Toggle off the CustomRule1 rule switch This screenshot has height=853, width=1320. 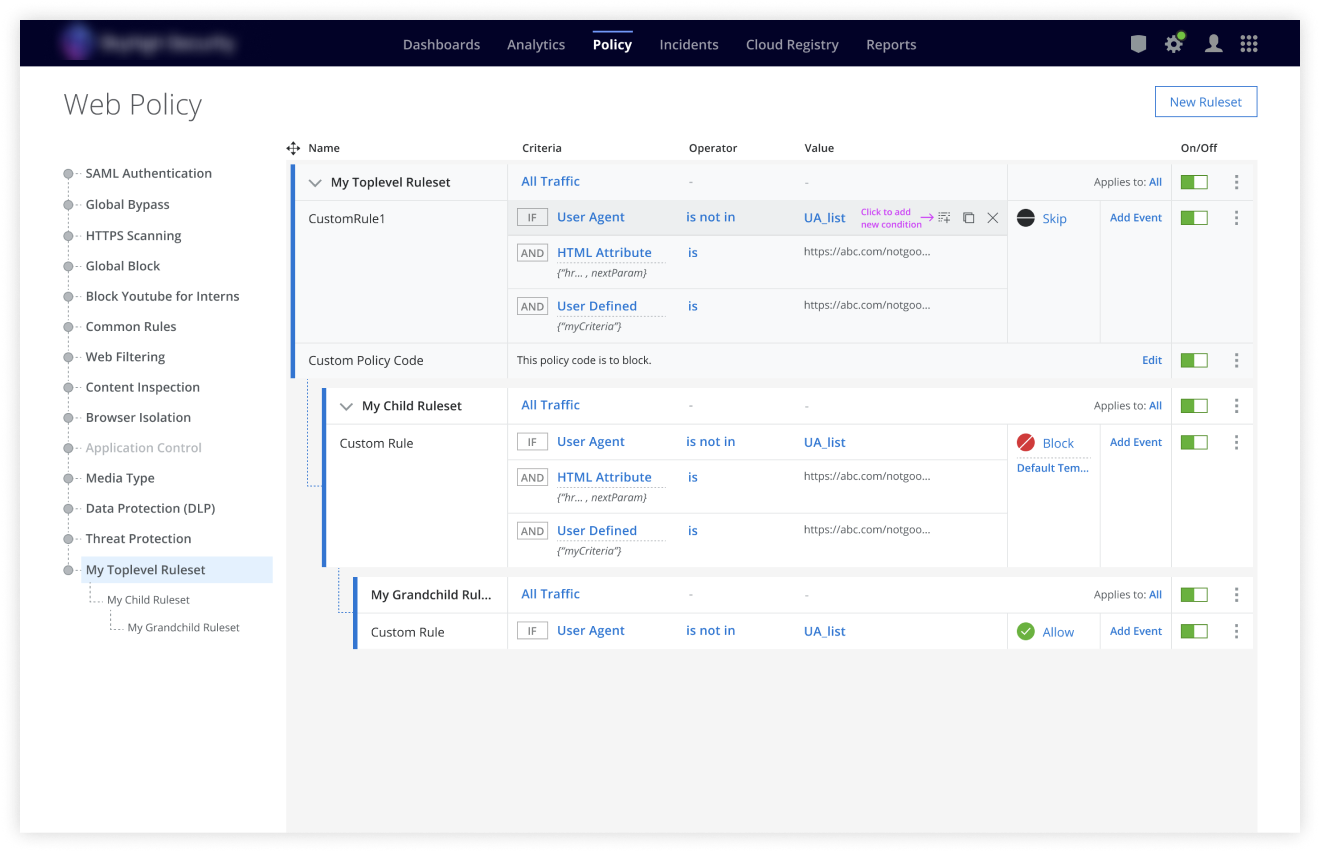pyautogui.click(x=1194, y=218)
